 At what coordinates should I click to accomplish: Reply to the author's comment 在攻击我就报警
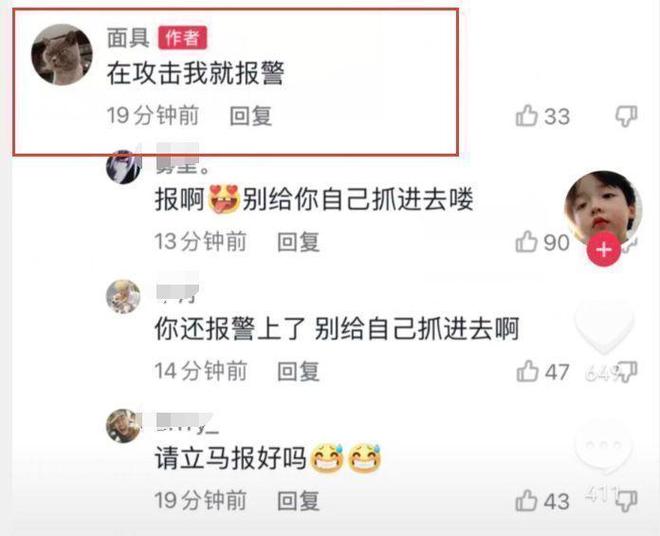tap(251, 116)
